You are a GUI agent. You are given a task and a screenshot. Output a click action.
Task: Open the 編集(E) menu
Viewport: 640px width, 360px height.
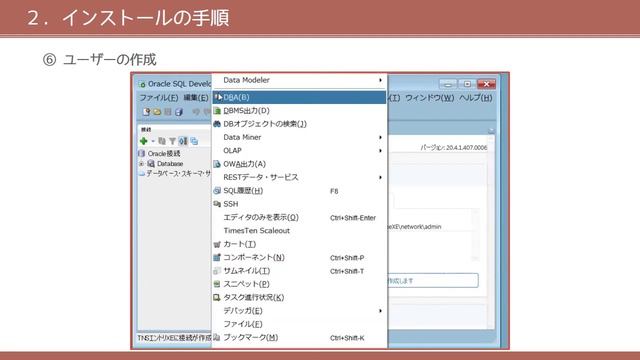tap(196, 98)
